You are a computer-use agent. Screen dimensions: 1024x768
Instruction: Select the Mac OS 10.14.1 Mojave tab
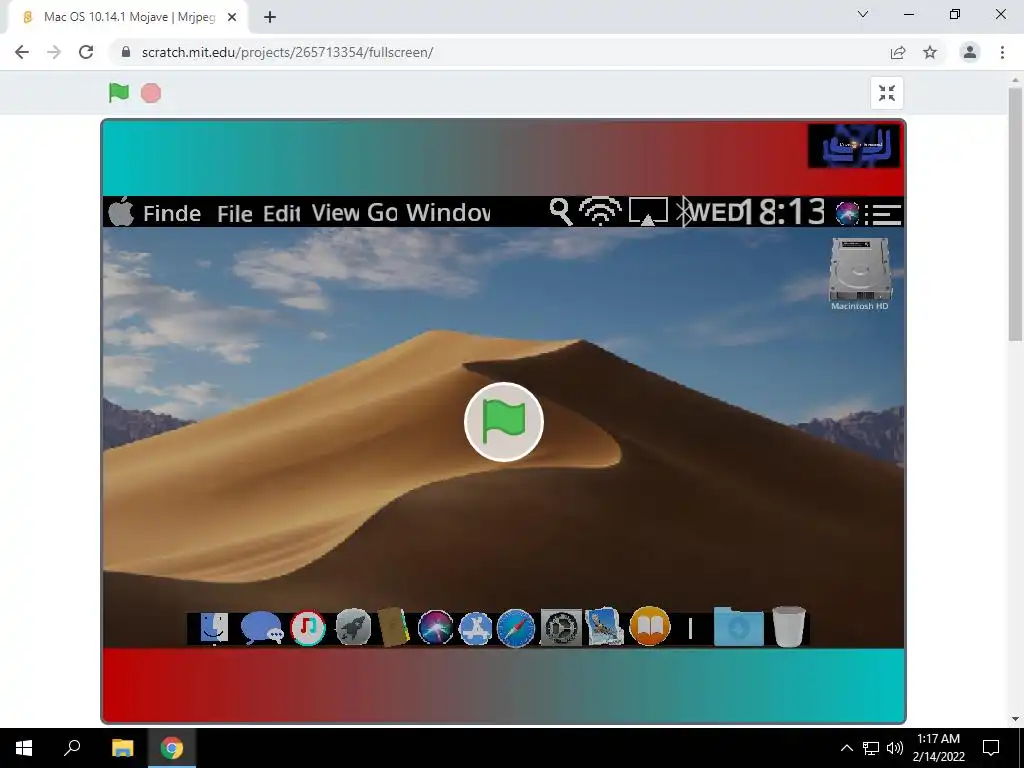(127, 18)
